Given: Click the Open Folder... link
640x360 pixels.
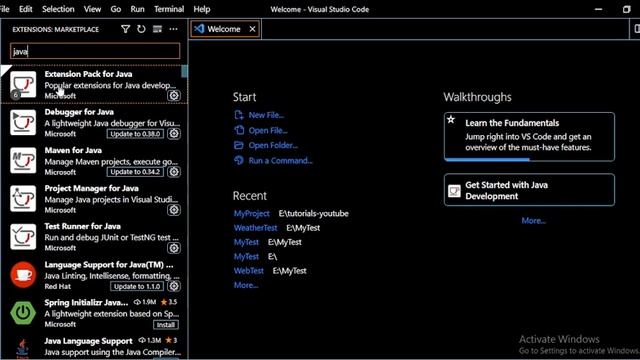Looking at the screenshot, I should [x=273, y=145].
